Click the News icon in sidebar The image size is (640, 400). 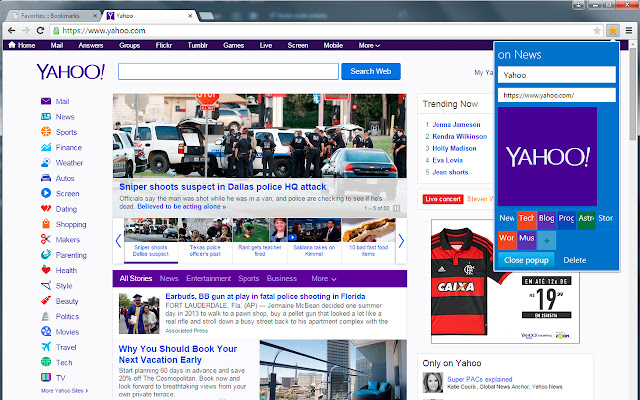tap(46, 117)
